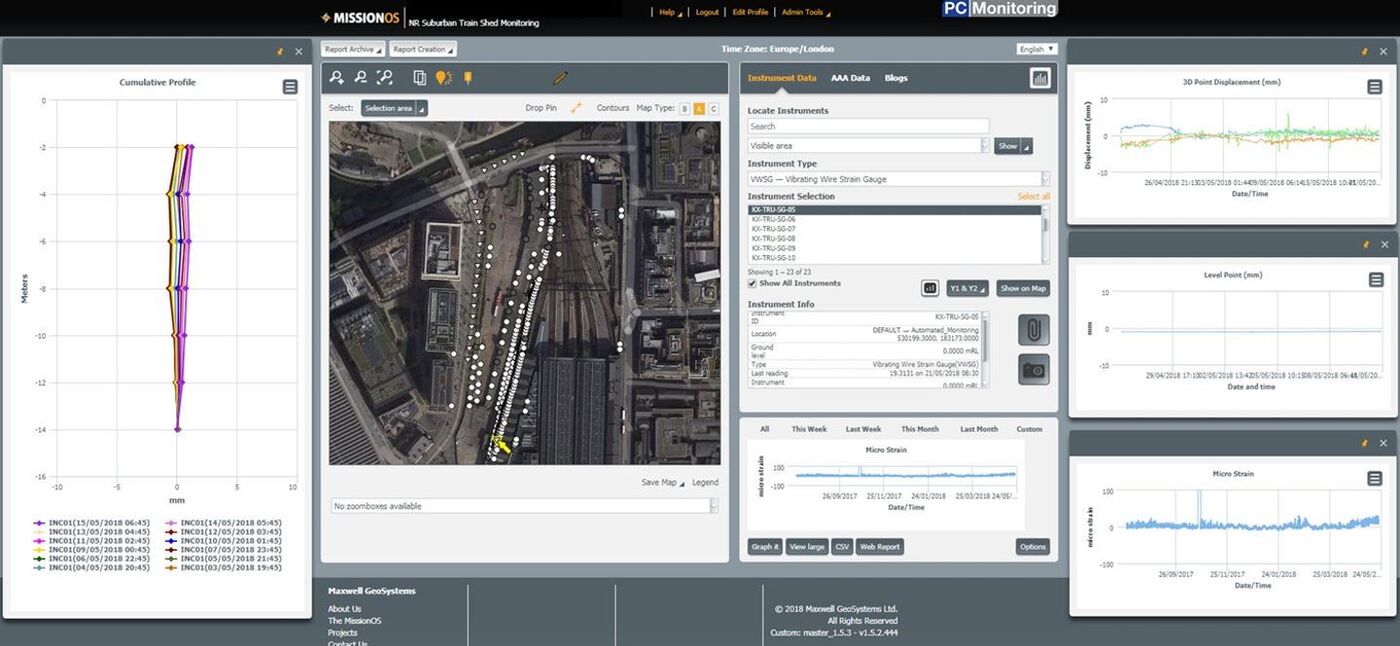Click in the instrument Search field

click(867, 126)
